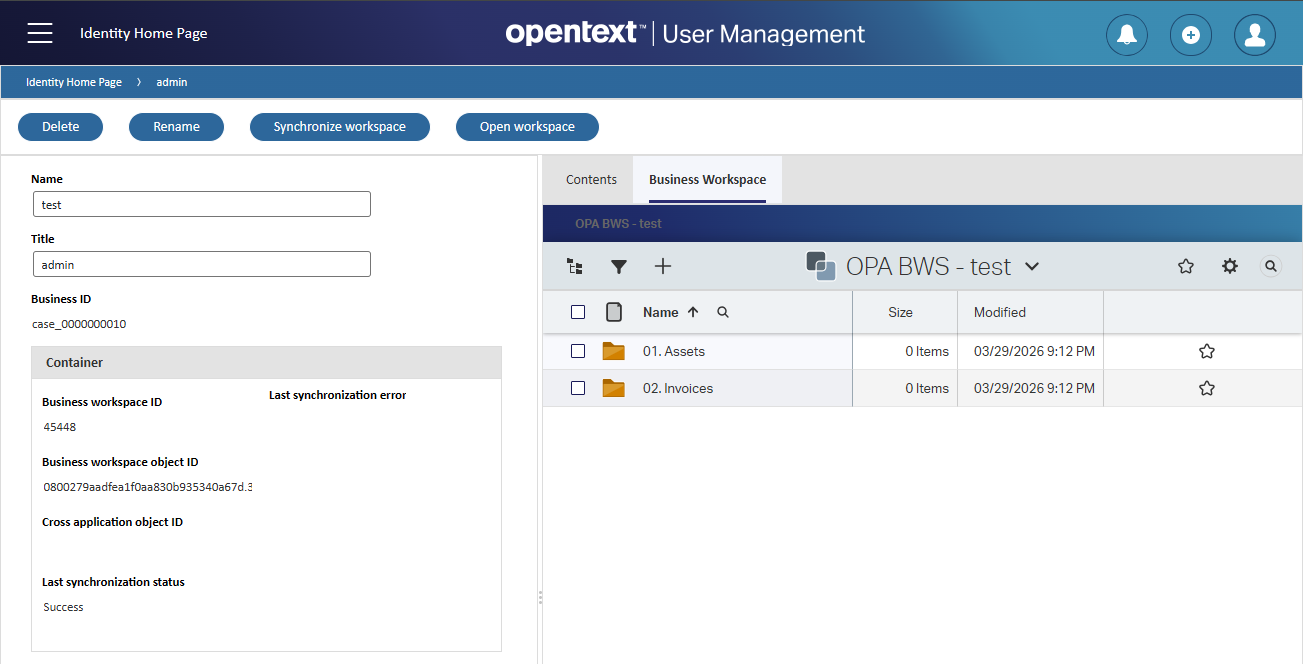Check the 01. Assets row checkbox
The image size is (1303, 664).
pyautogui.click(x=578, y=351)
